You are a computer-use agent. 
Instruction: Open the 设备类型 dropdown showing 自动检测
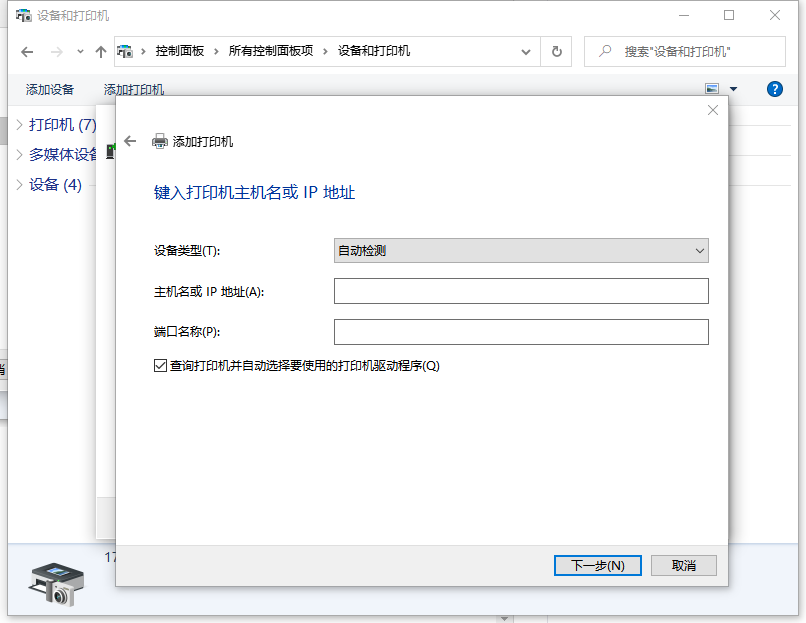(x=520, y=251)
